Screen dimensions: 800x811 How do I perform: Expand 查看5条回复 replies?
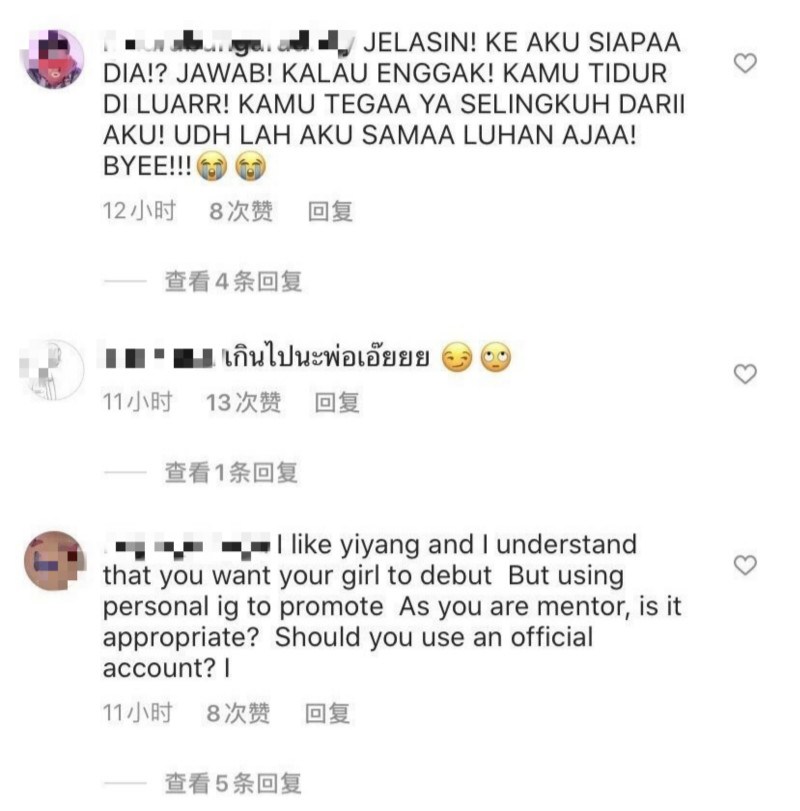233,783
